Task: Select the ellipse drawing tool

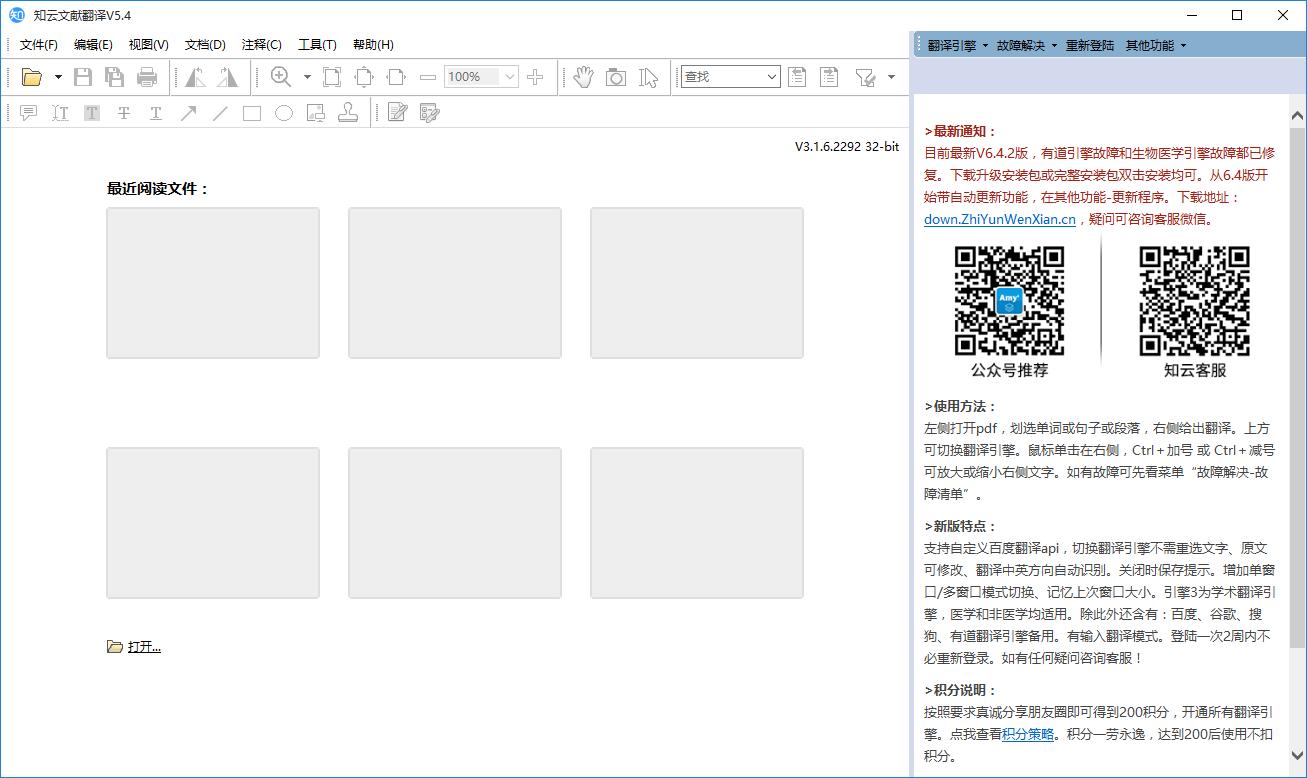Action: [284, 113]
